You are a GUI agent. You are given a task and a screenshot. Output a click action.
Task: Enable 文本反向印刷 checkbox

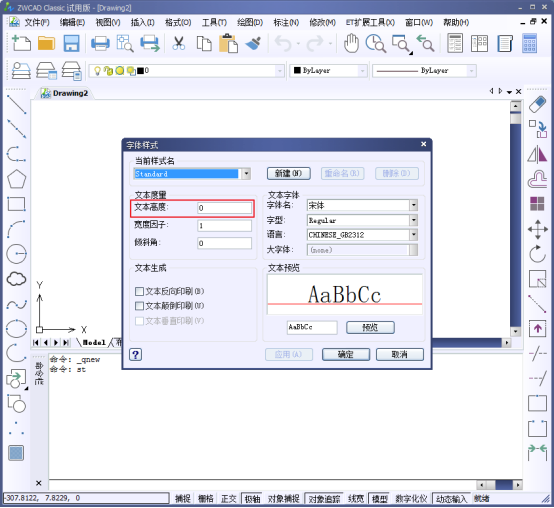tap(140, 291)
